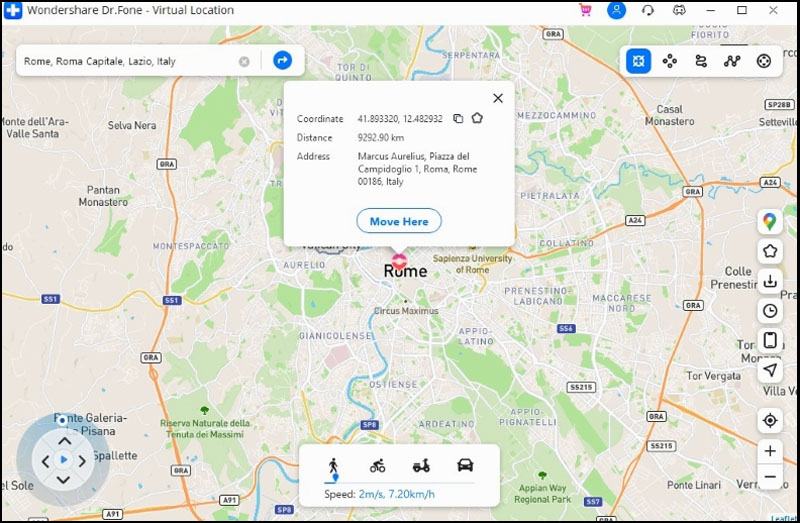Clear the search location text

[244, 62]
